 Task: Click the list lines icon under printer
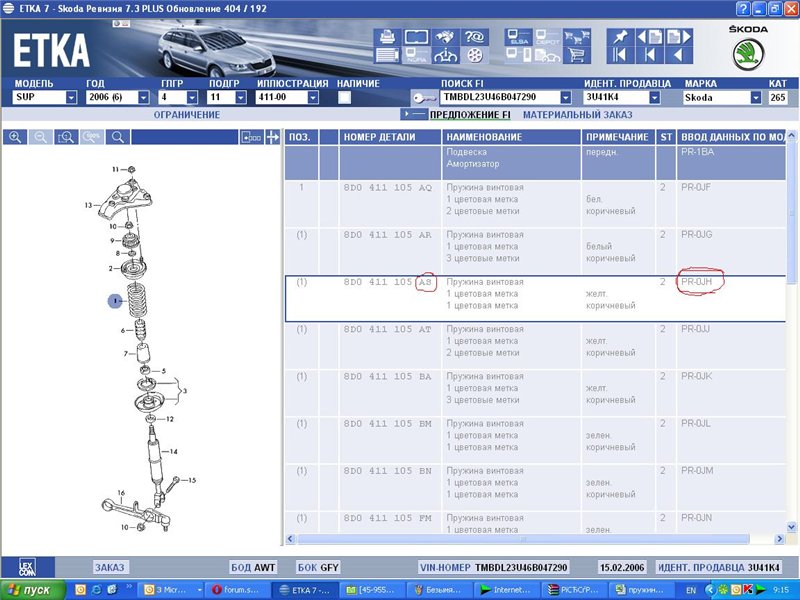(x=387, y=55)
